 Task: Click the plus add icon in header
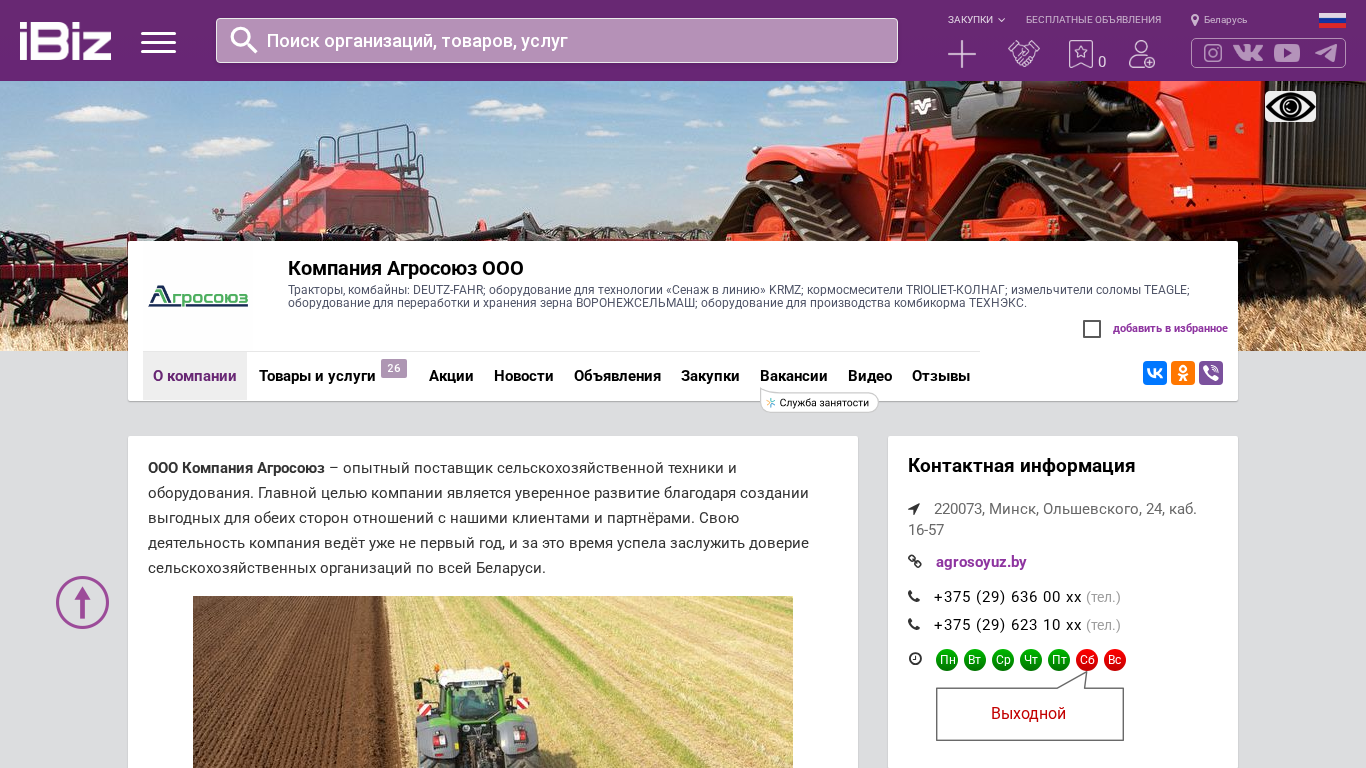[x=962, y=54]
